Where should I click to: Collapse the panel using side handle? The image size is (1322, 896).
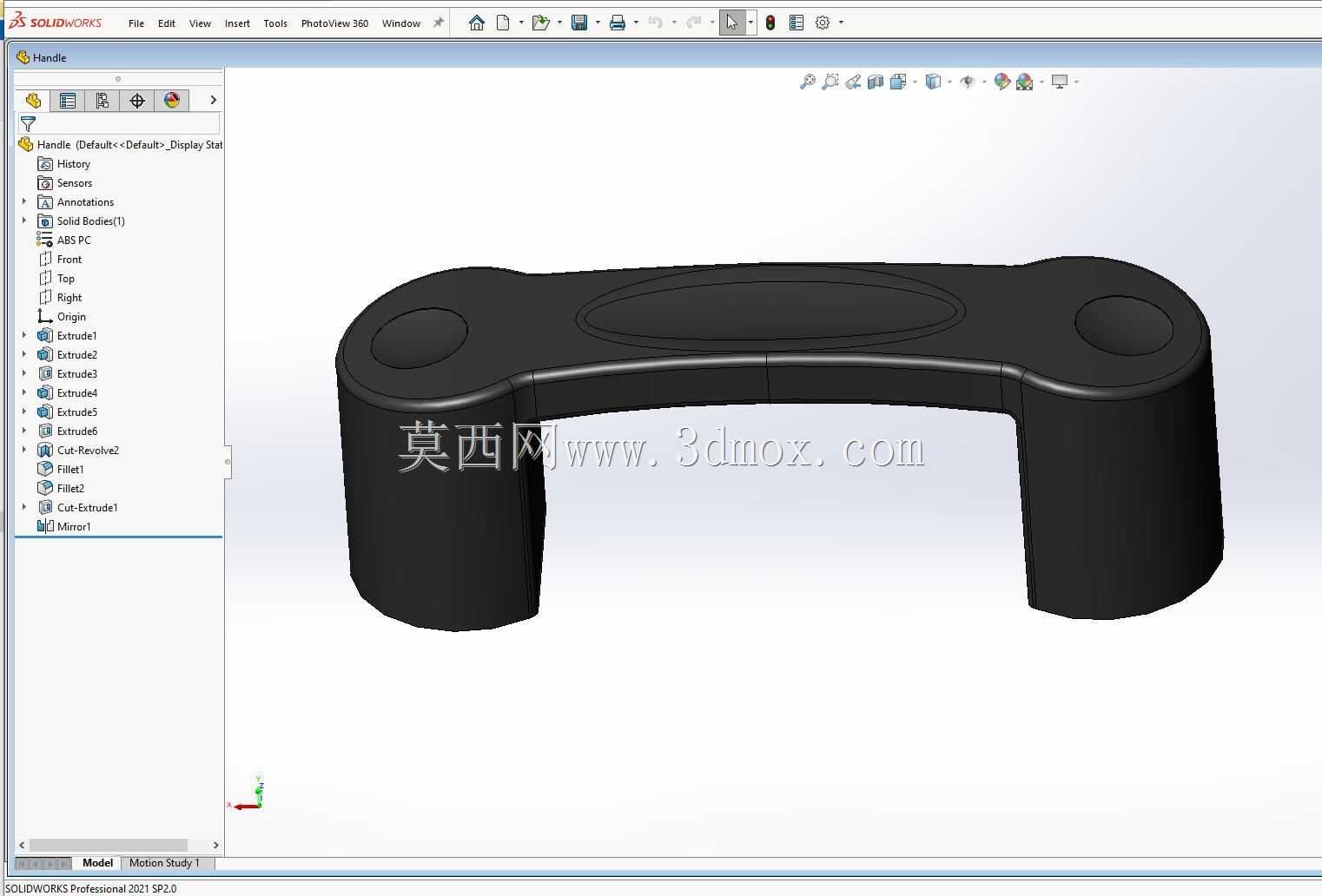coord(228,462)
